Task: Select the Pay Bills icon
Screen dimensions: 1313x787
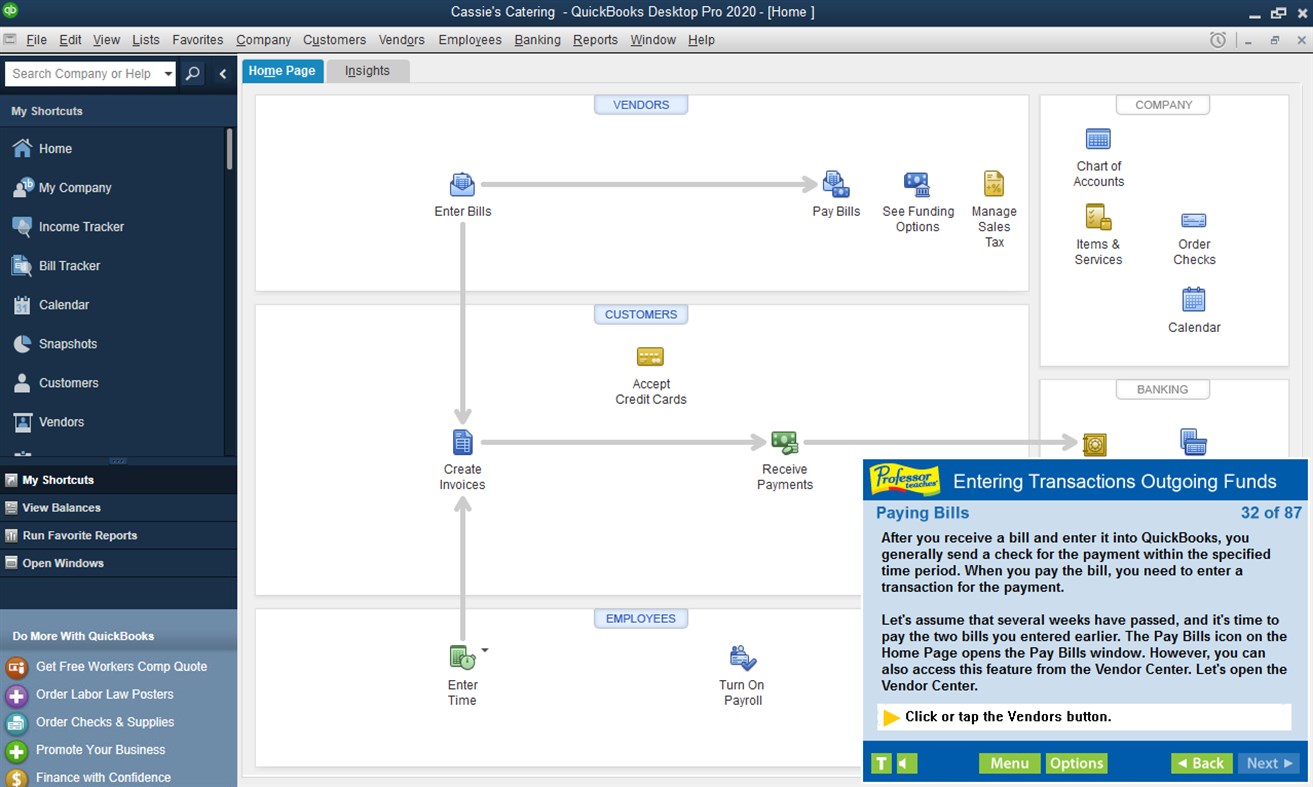Action: click(836, 185)
